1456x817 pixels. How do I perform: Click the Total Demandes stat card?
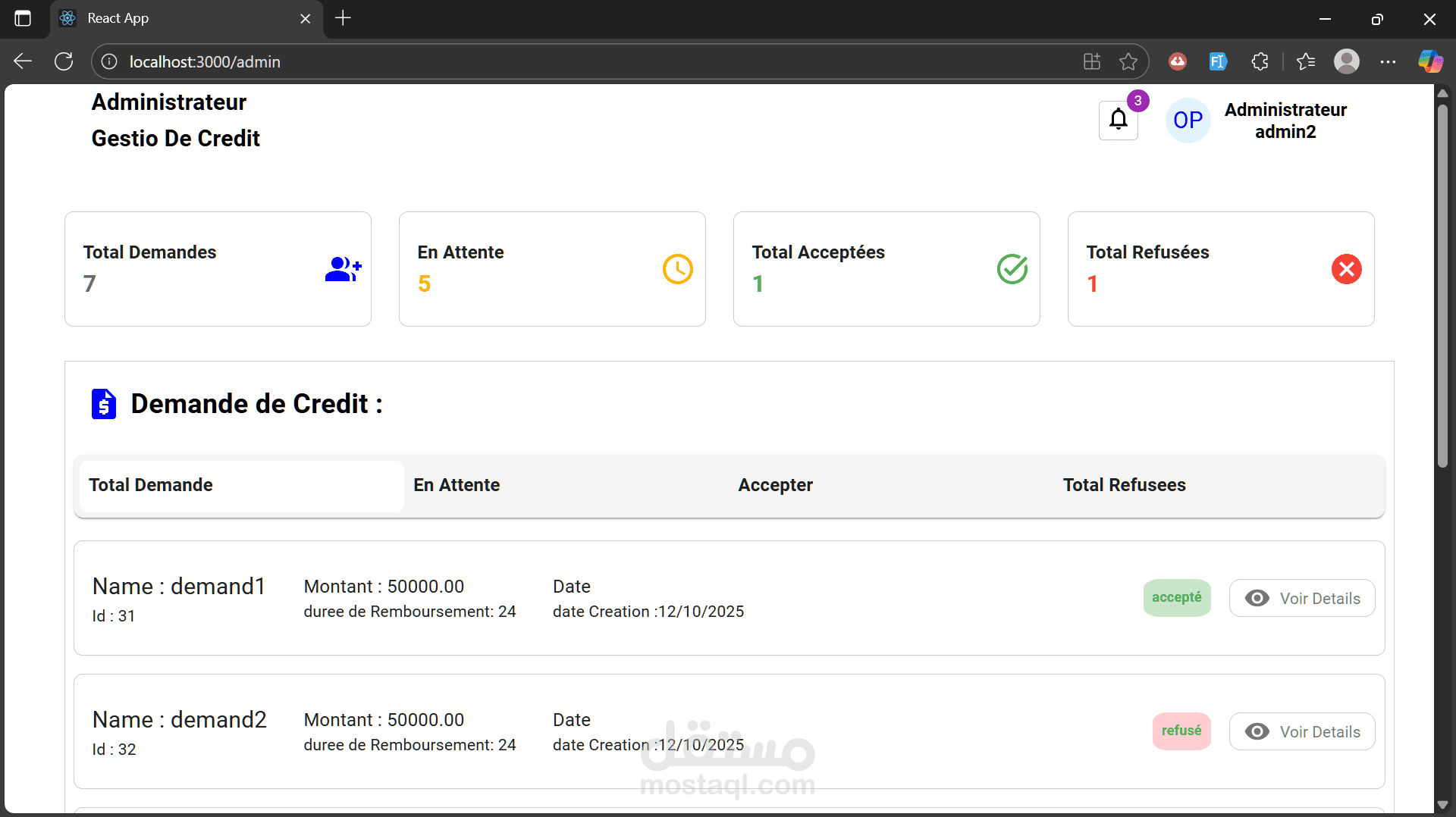(x=218, y=269)
